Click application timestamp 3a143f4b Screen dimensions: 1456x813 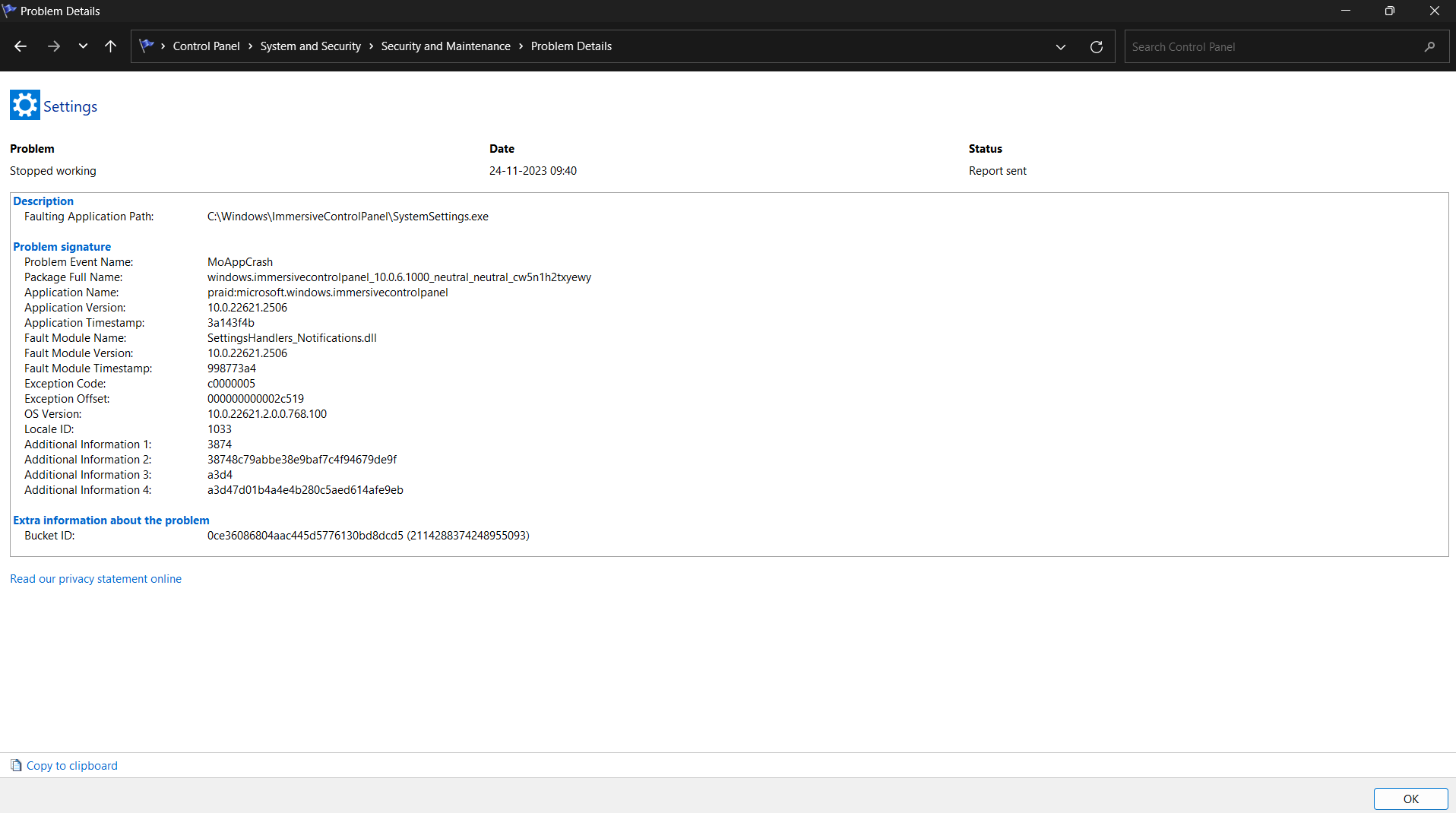click(x=231, y=323)
